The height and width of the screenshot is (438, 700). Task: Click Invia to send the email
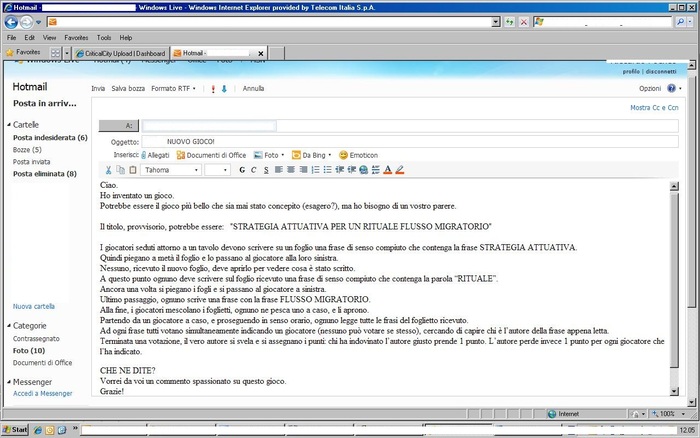pyautogui.click(x=98, y=88)
